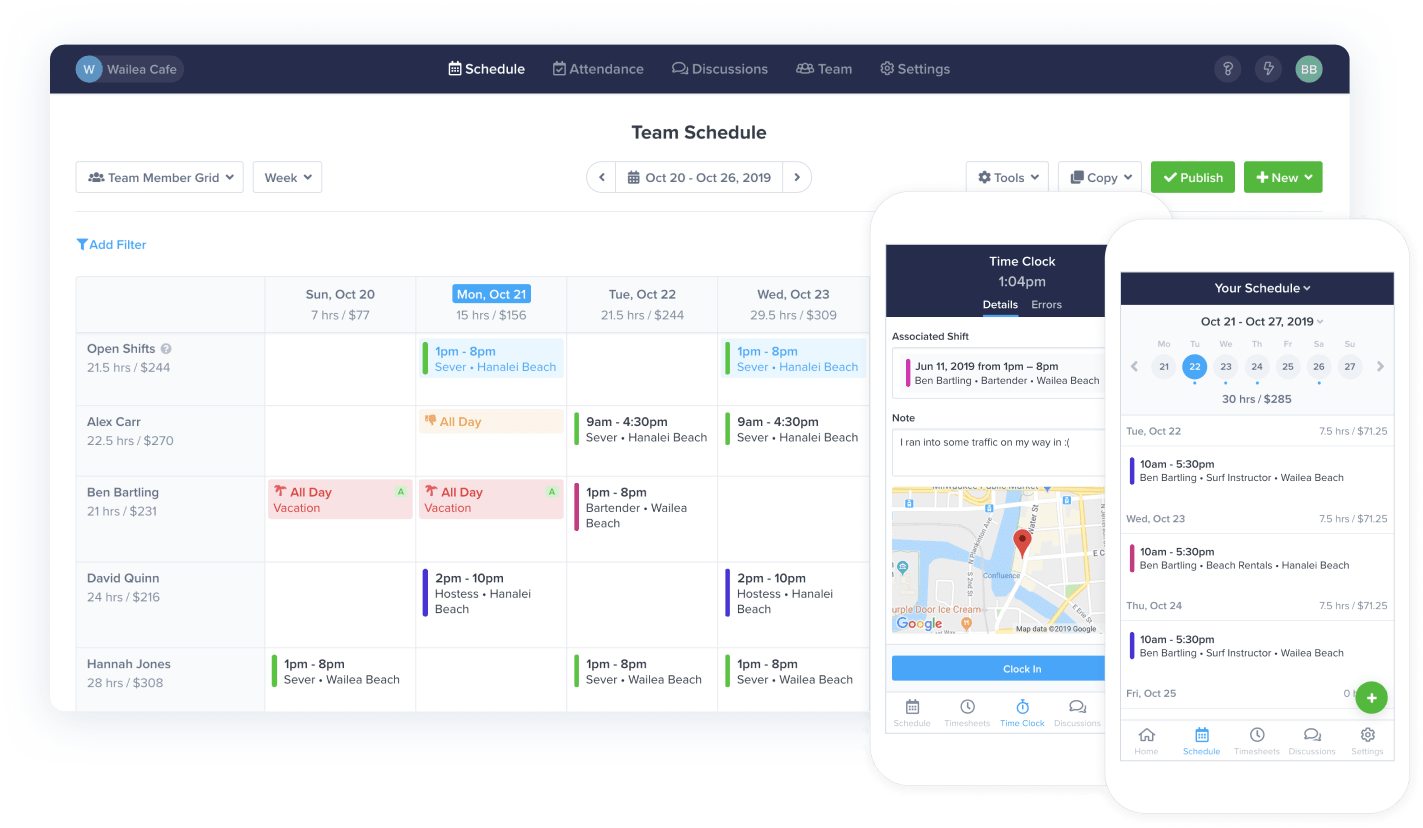Screen dimensions: 1423x828
Task: Open the Tools dropdown
Action: pyautogui.click(x=1007, y=177)
